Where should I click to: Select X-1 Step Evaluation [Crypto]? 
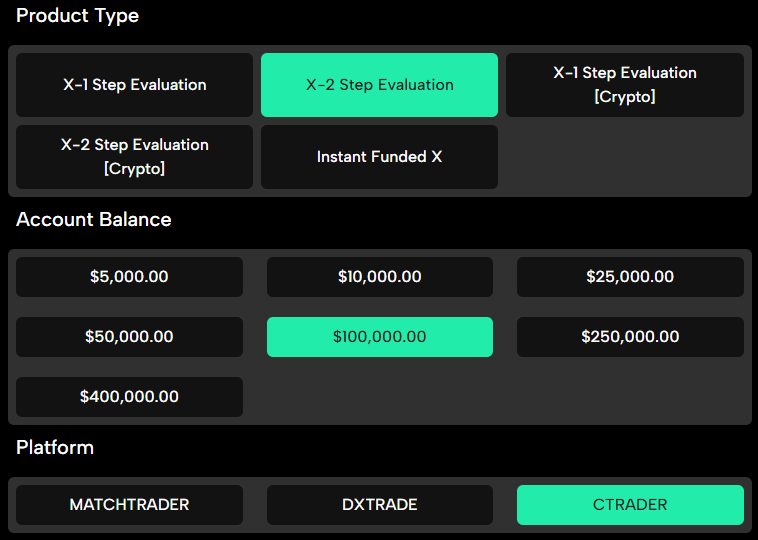625,85
